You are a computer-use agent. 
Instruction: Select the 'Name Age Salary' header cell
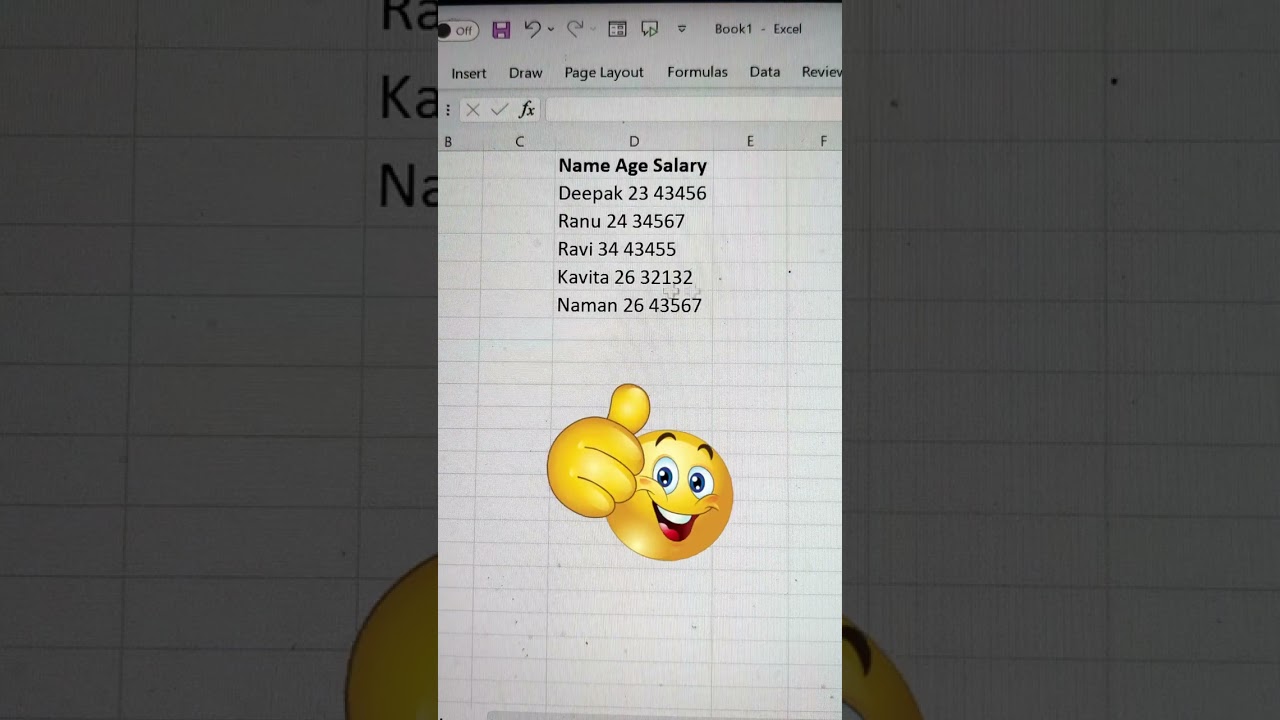[x=633, y=166]
